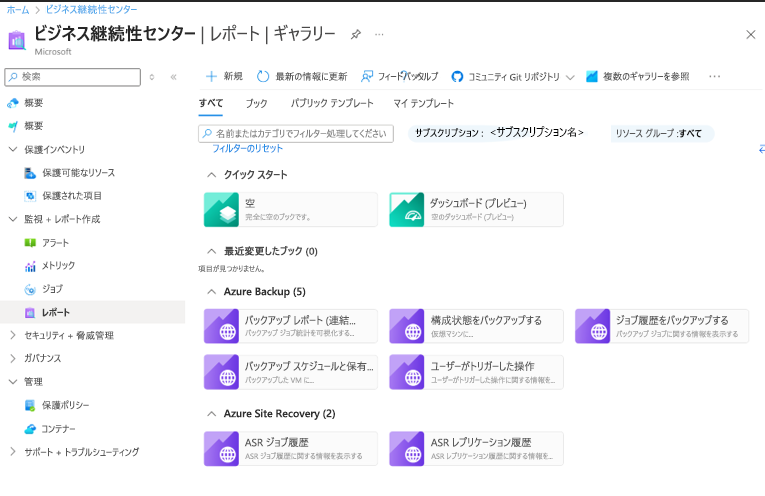
Task: Click the メトリック chart icon
Action: tap(30, 266)
